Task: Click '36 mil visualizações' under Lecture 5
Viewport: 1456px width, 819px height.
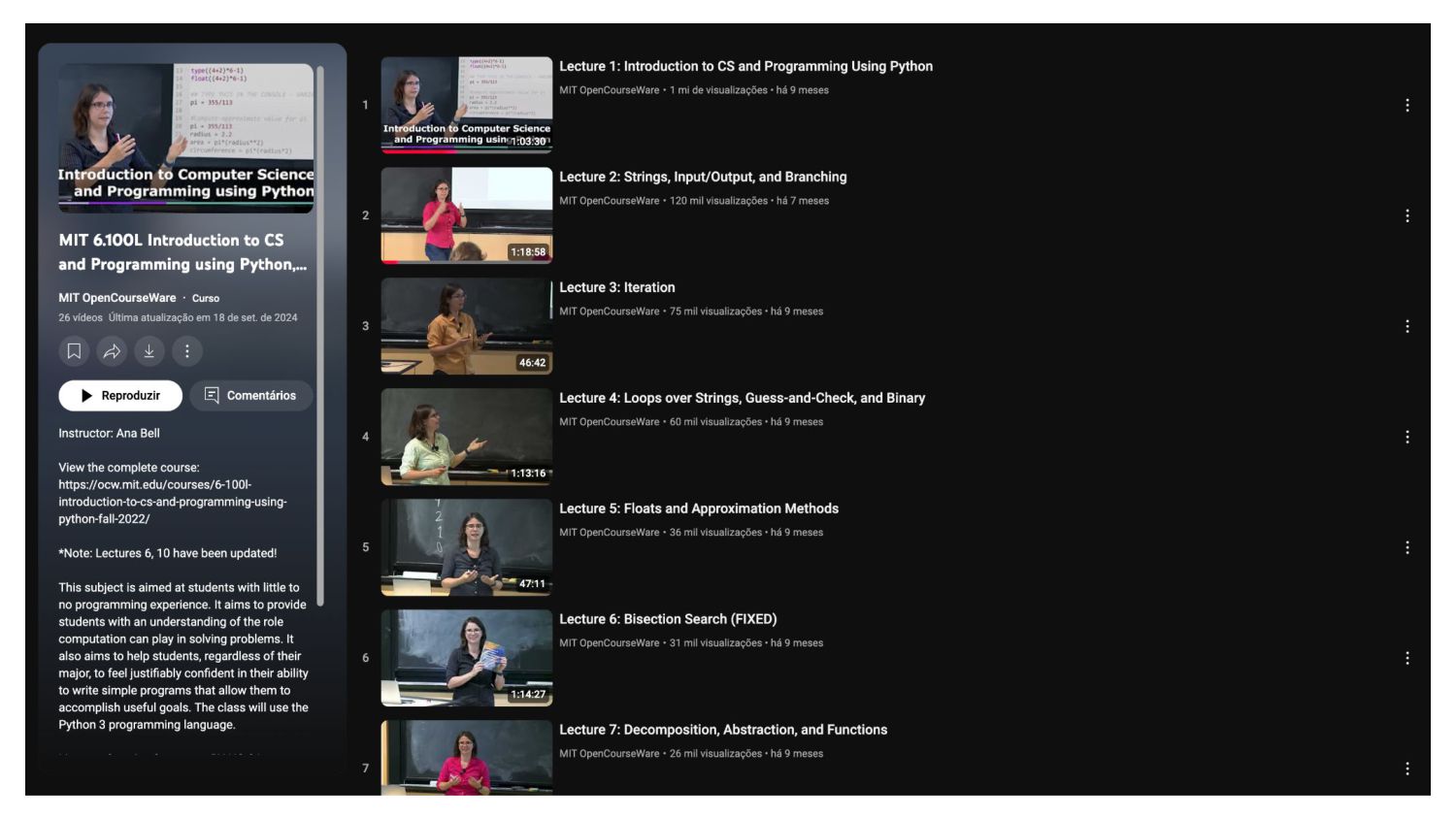Action: click(x=715, y=533)
